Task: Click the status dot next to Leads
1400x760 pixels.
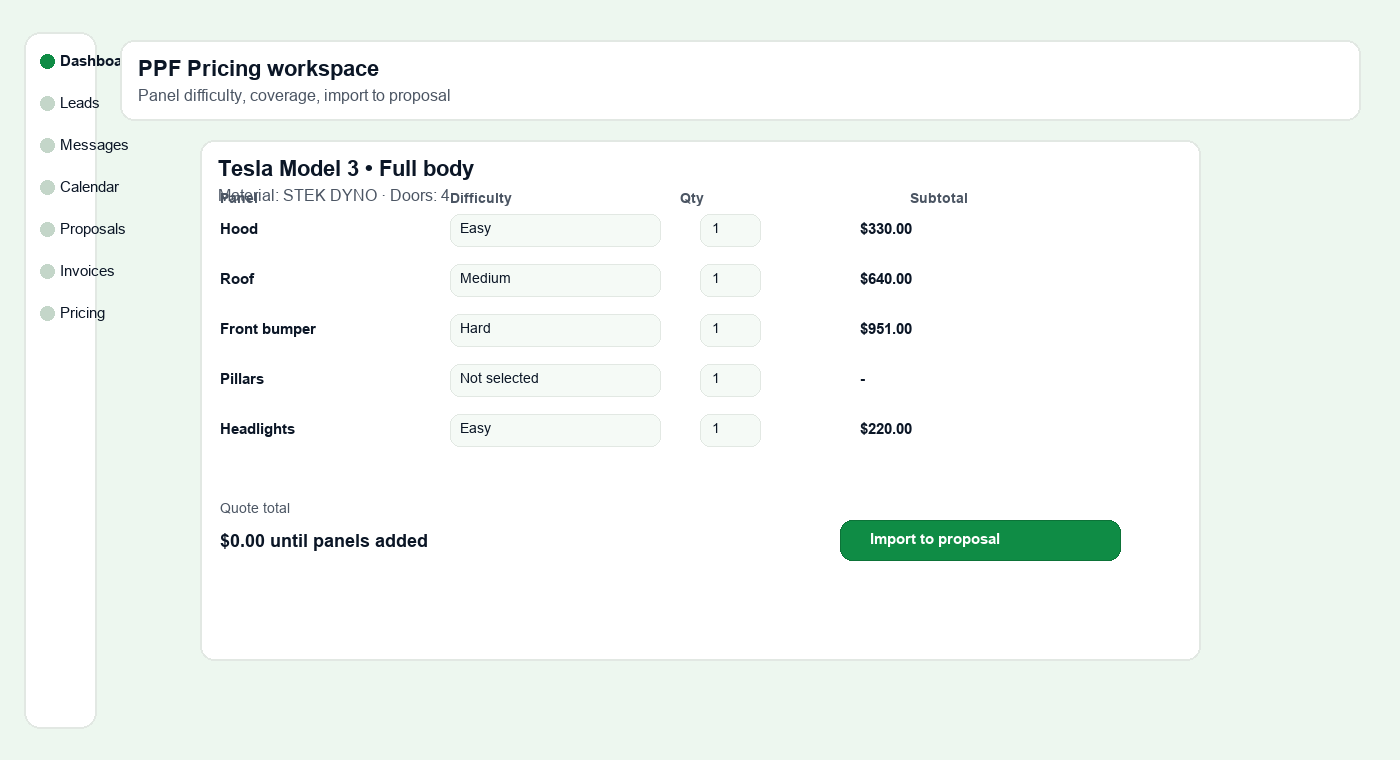Action: [x=48, y=103]
